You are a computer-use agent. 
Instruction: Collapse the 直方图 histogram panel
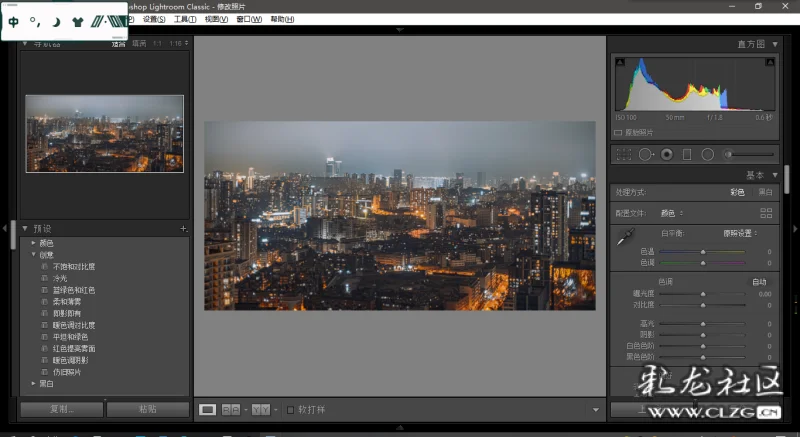coord(775,44)
